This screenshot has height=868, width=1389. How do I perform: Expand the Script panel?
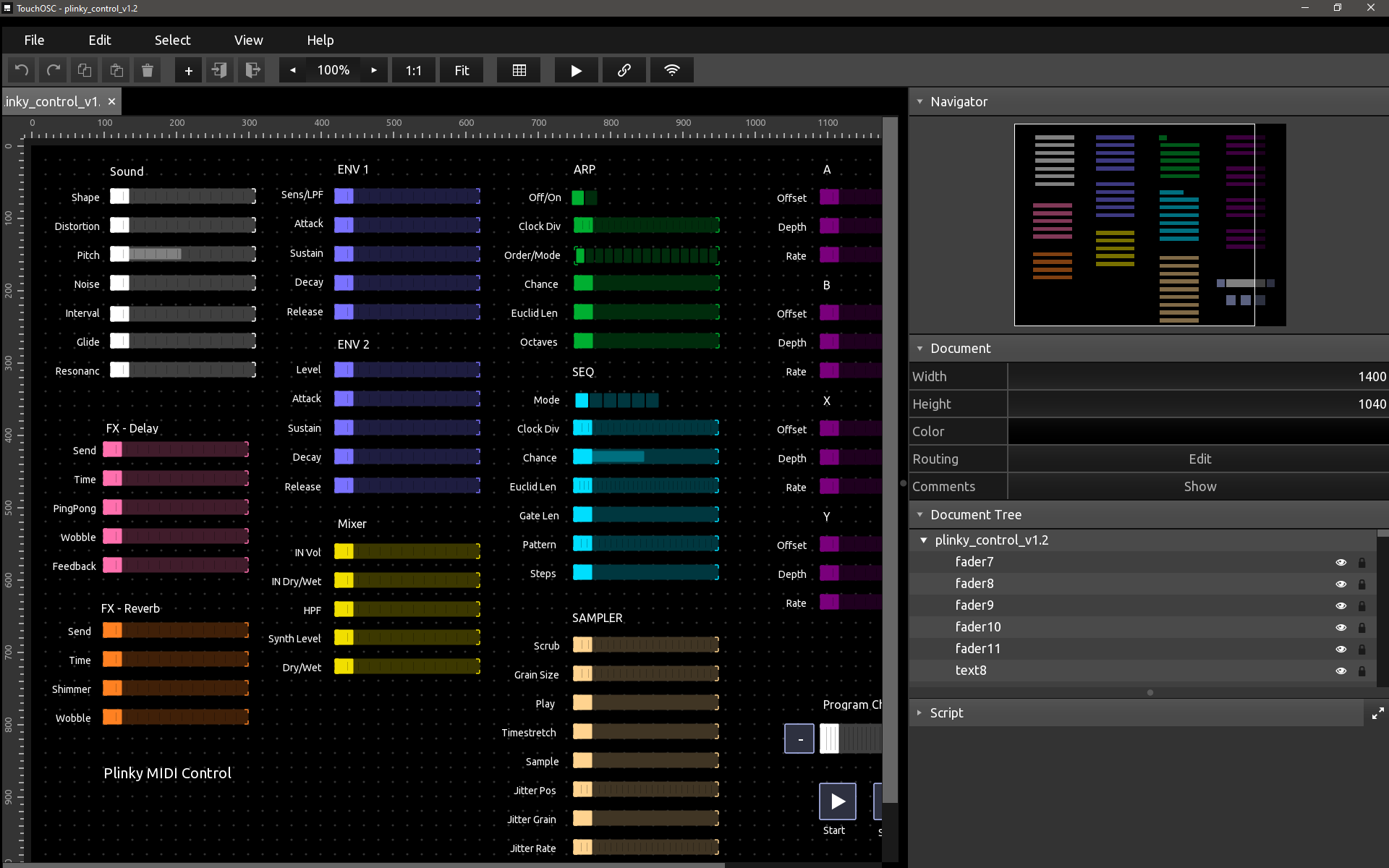[x=919, y=713]
